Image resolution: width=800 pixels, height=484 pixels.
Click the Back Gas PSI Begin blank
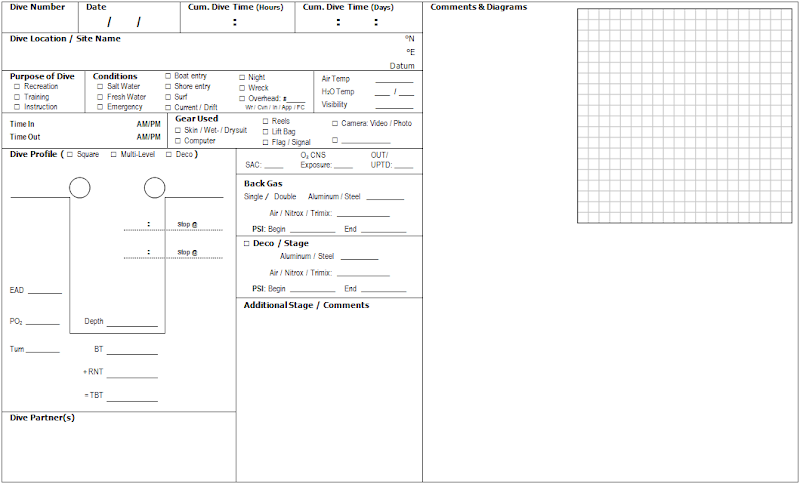[312, 231]
